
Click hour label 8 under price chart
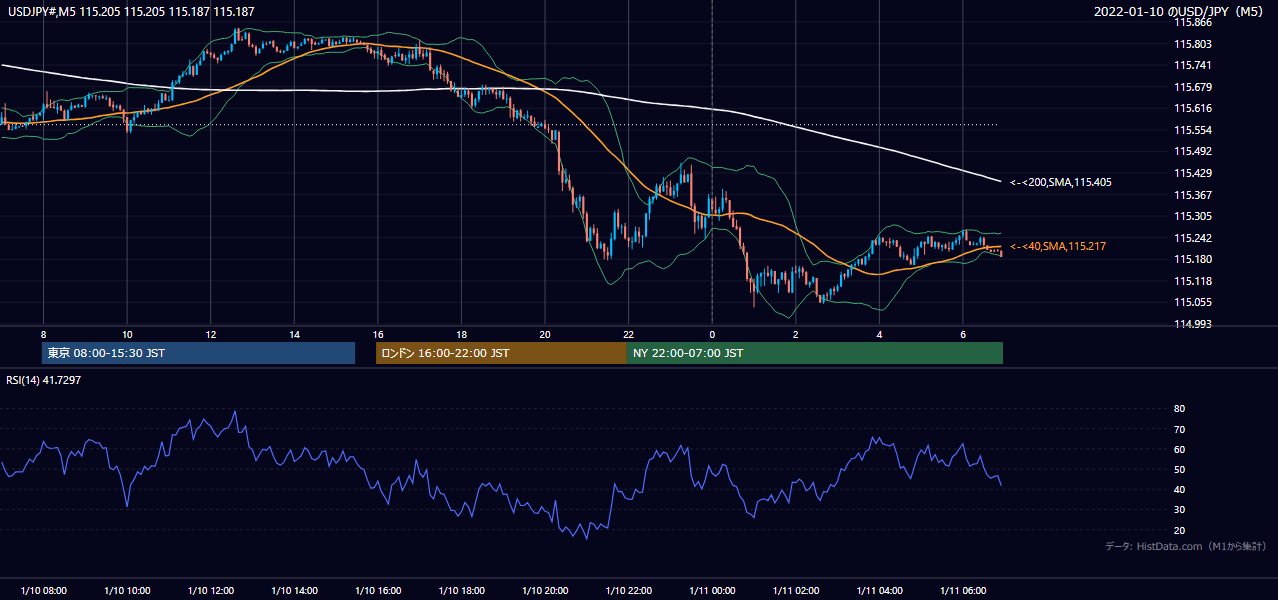click(x=43, y=334)
